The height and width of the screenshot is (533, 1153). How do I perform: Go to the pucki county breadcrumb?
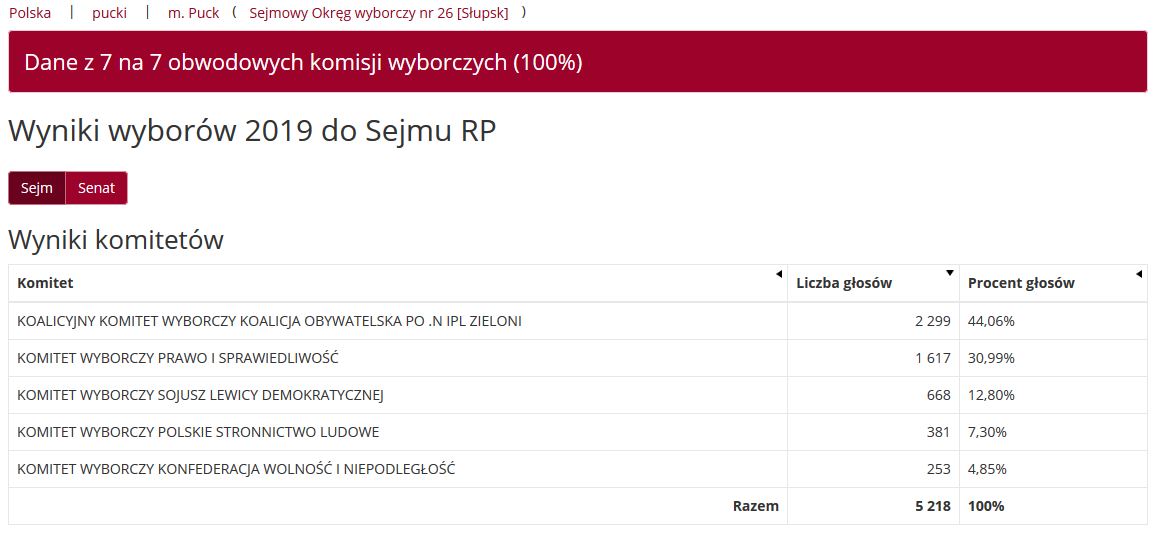coord(110,13)
